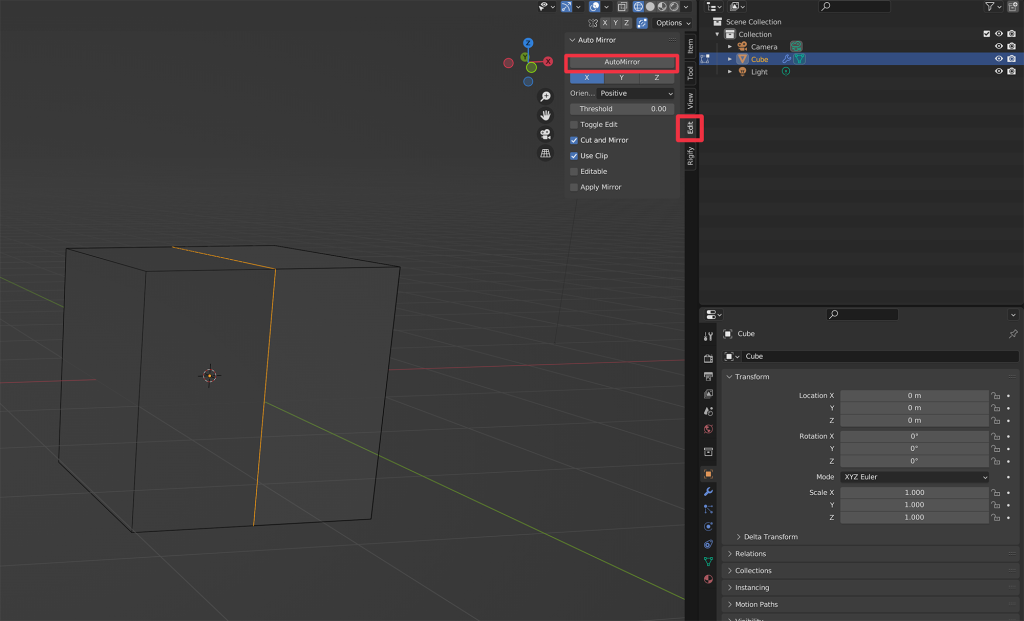Select material preview viewport shading
Image resolution: width=1024 pixels, height=621 pixels.
tap(662, 7)
